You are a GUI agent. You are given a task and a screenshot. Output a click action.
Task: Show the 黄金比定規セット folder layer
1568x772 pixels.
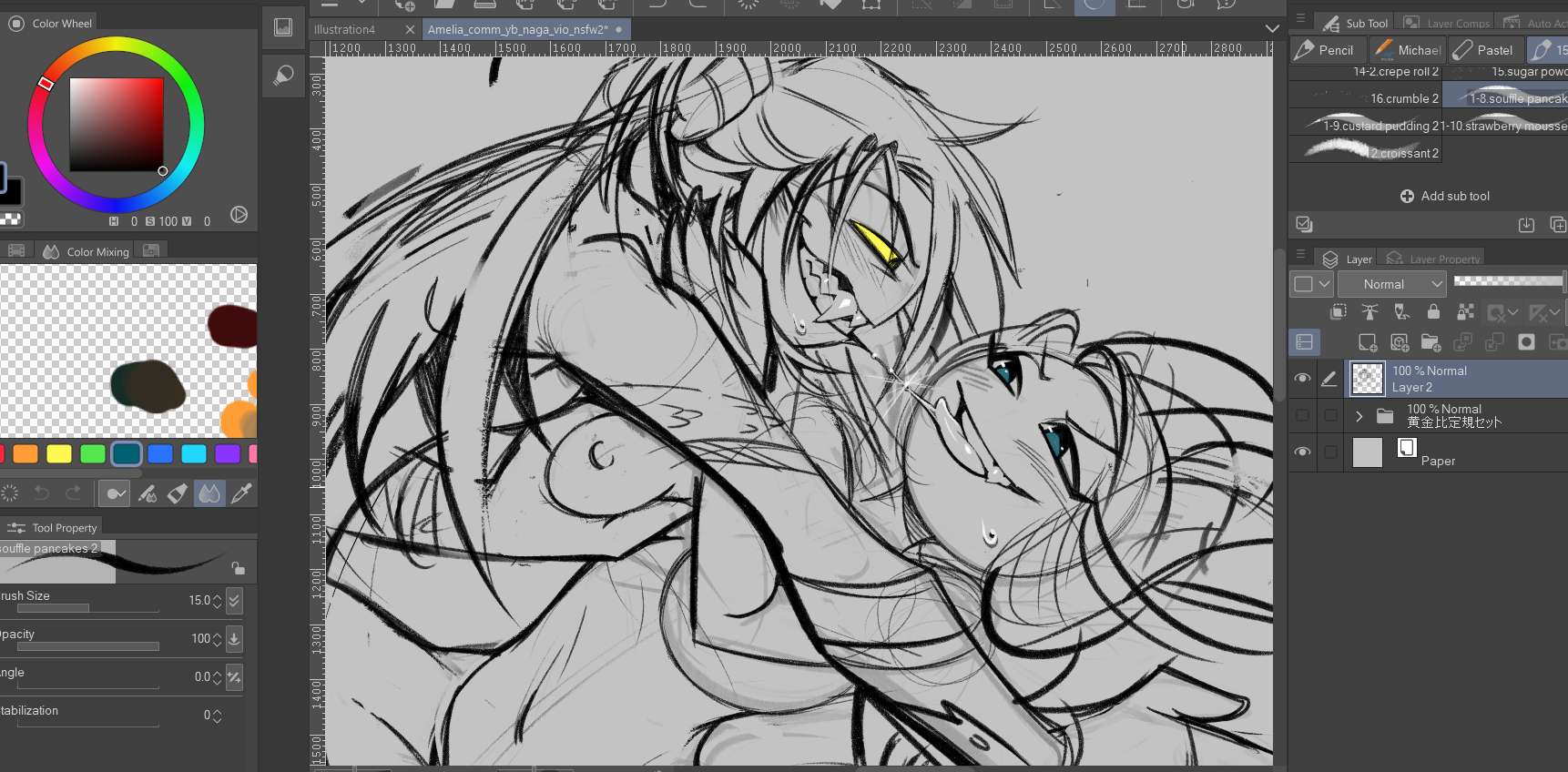click(1302, 416)
